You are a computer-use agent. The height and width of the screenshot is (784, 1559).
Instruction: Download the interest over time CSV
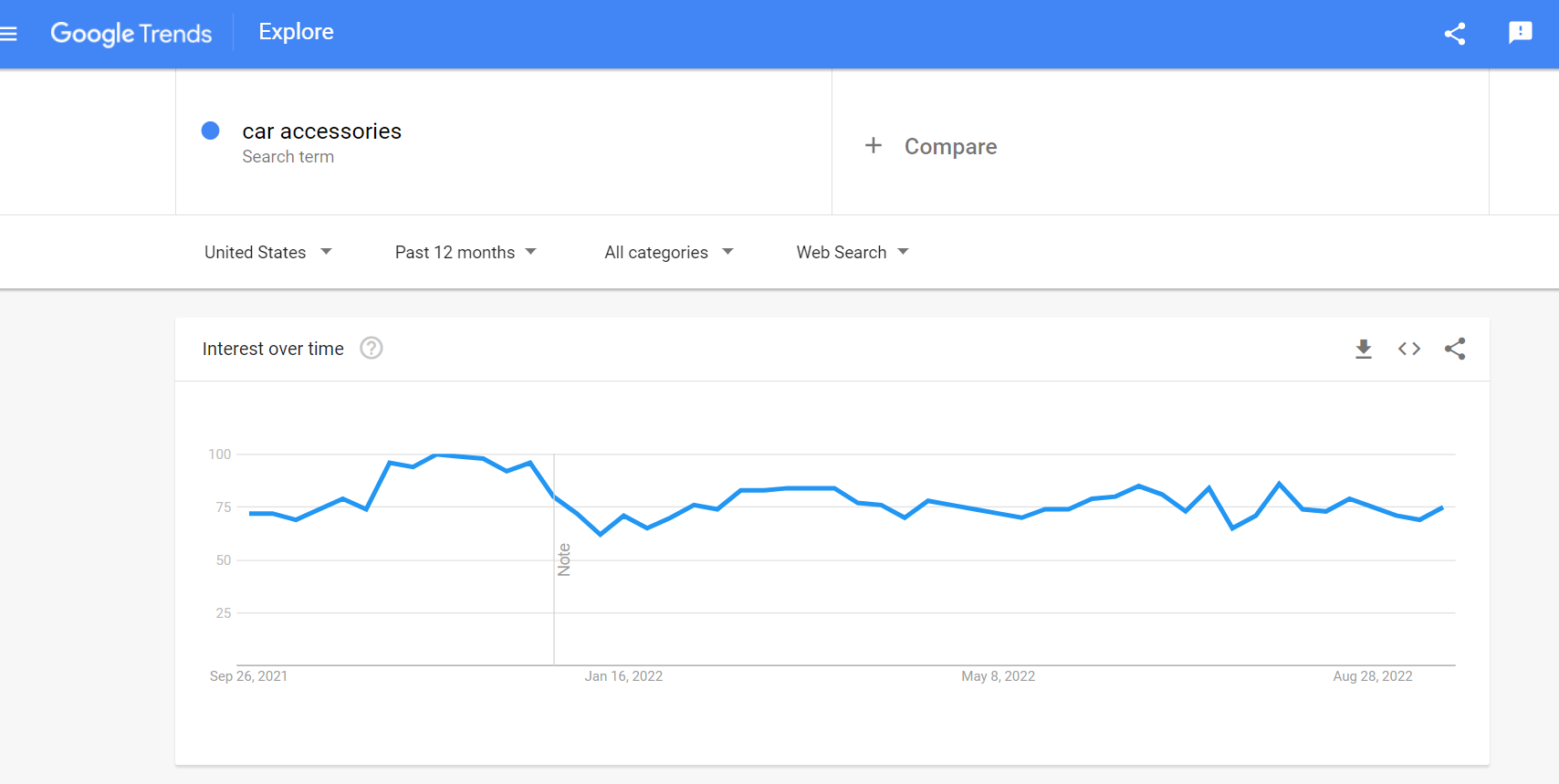[x=1364, y=349]
